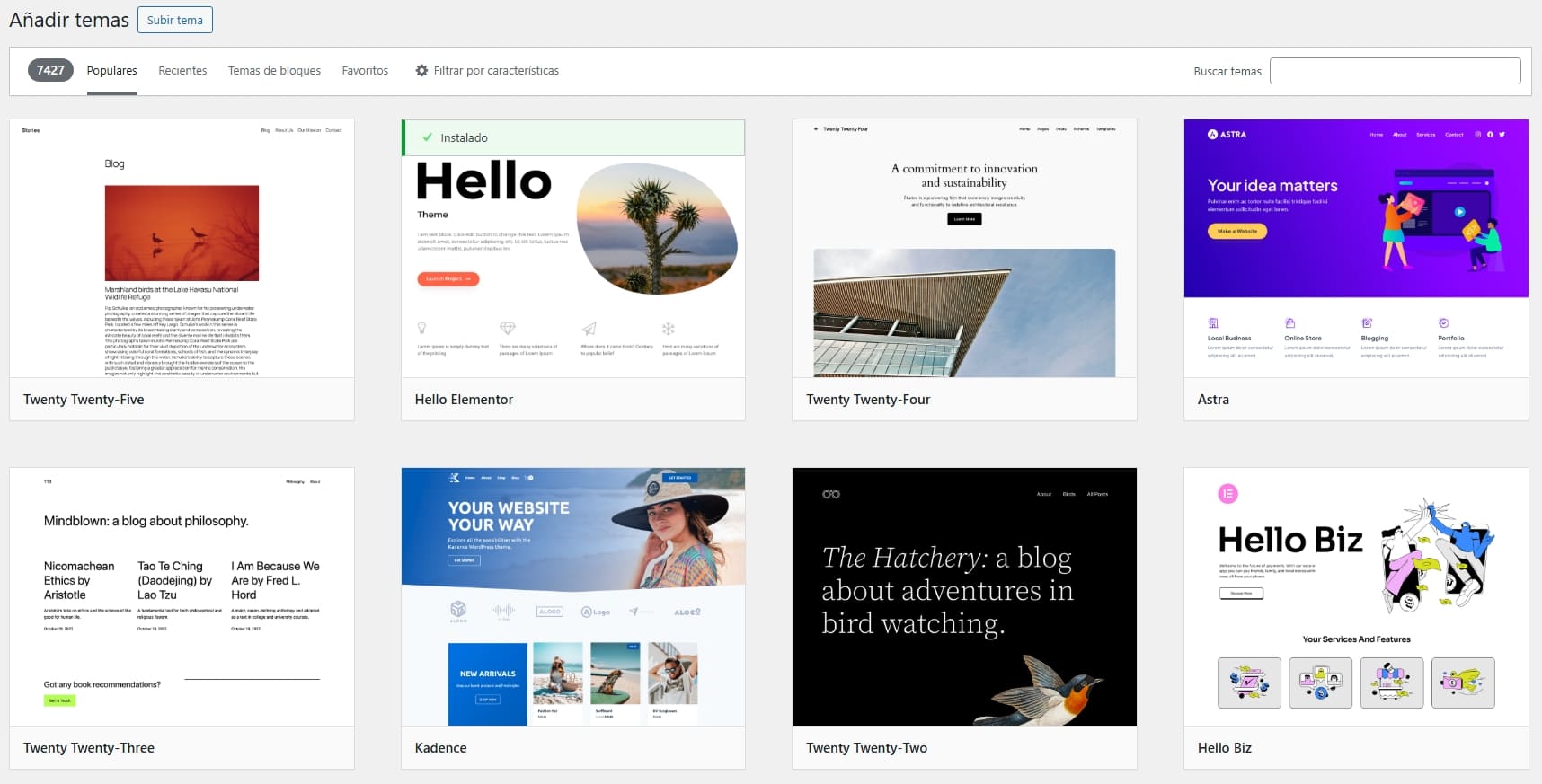Show the Favoritos tab
Screen dimensions: 1542x784
(x=365, y=71)
